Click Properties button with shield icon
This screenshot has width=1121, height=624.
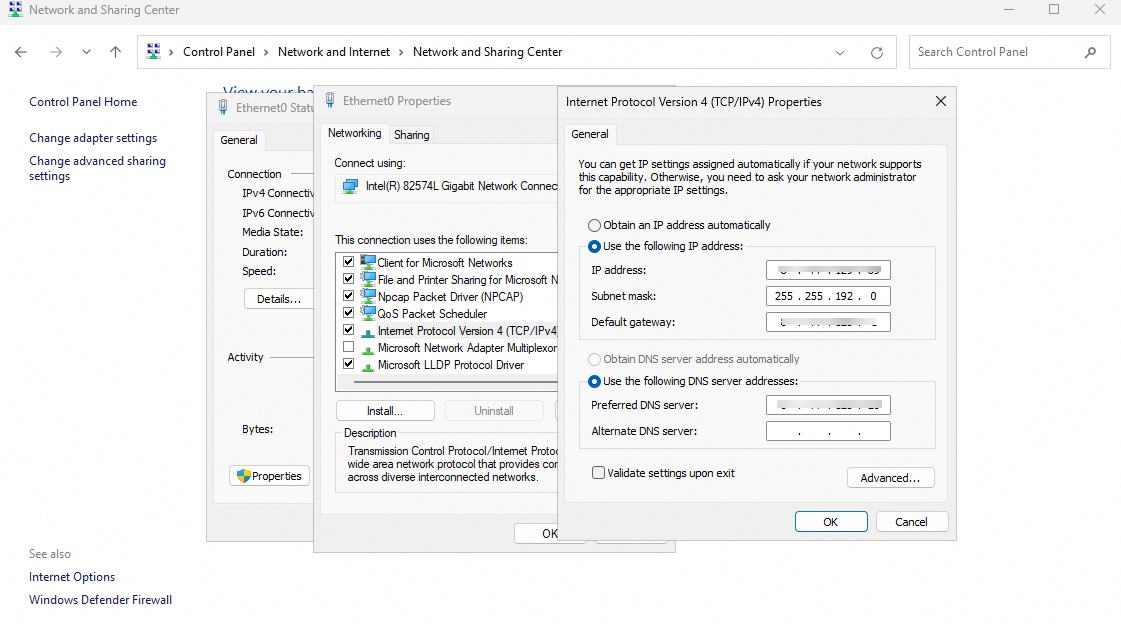click(x=270, y=476)
